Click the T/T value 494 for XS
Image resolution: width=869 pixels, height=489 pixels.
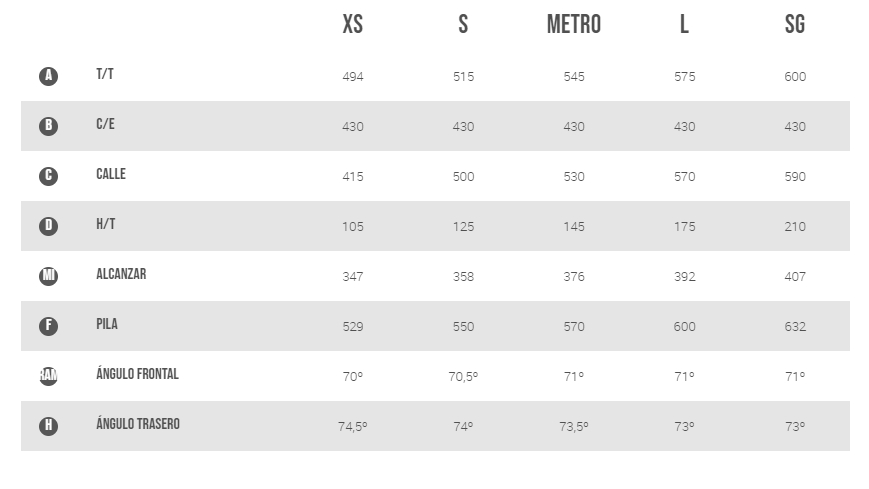352,77
